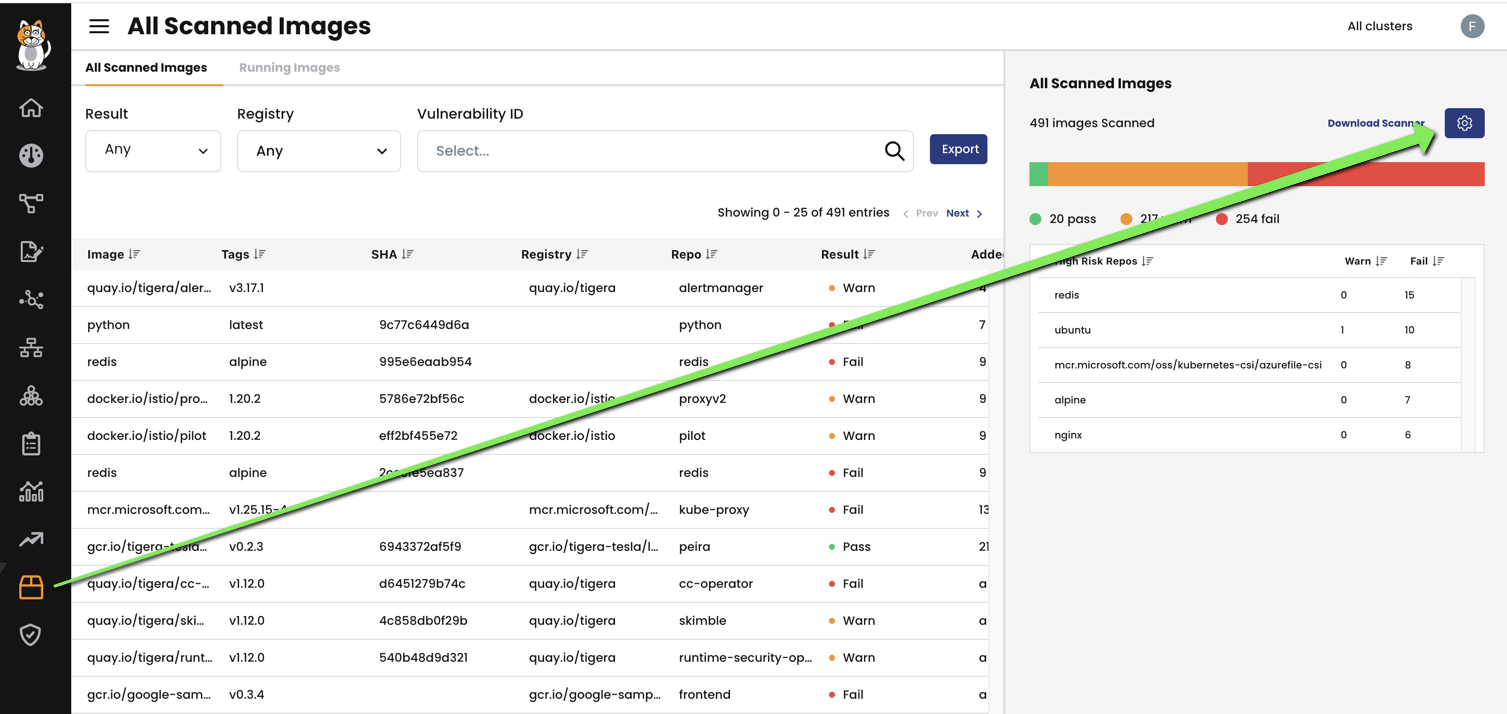Select the All Scanned Images tab
The height and width of the screenshot is (714, 1507).
146,68
